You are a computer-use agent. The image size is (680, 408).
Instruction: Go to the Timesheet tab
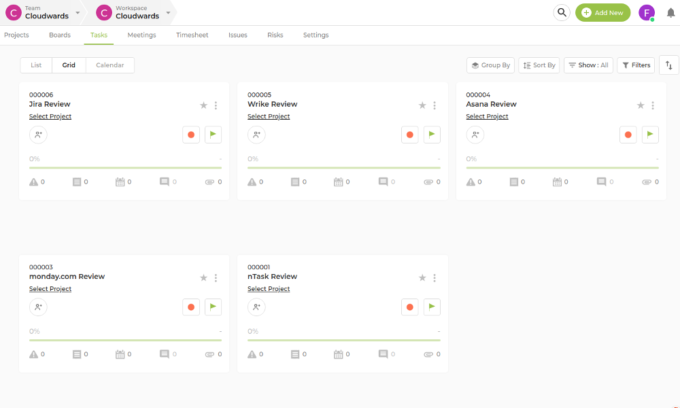[191, 35]
